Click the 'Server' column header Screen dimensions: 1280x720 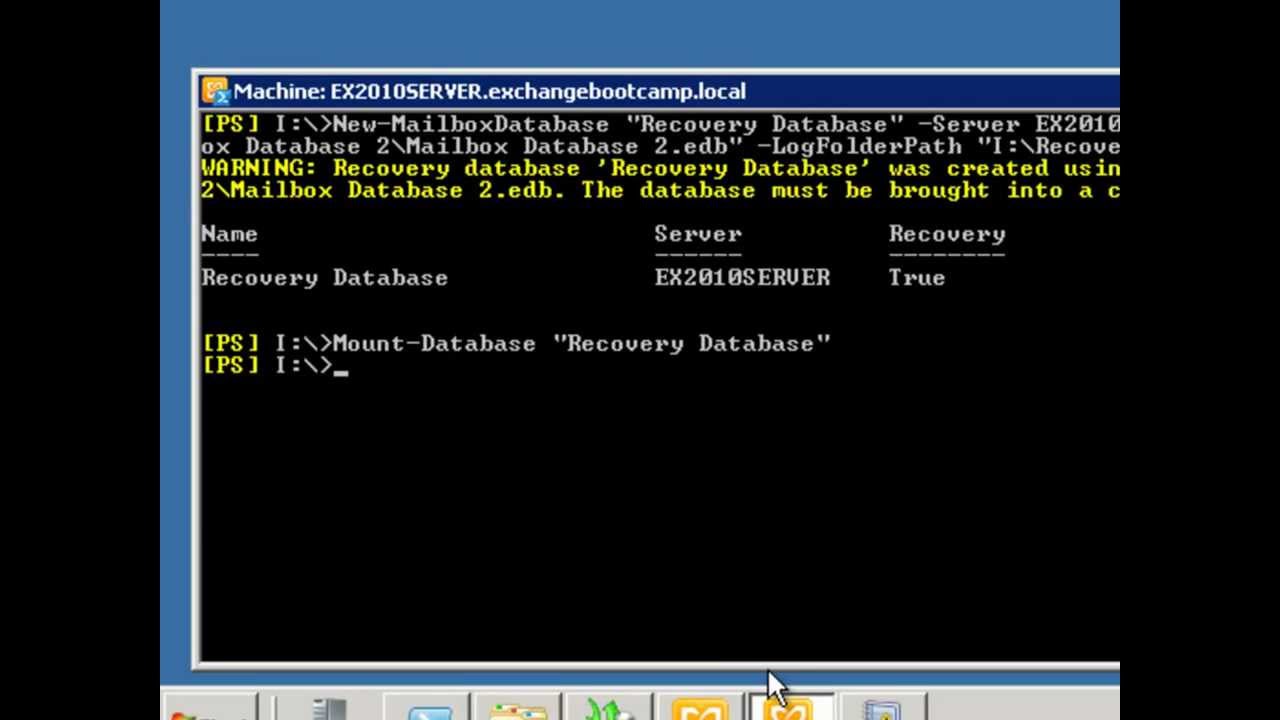[x=698, y=234]
